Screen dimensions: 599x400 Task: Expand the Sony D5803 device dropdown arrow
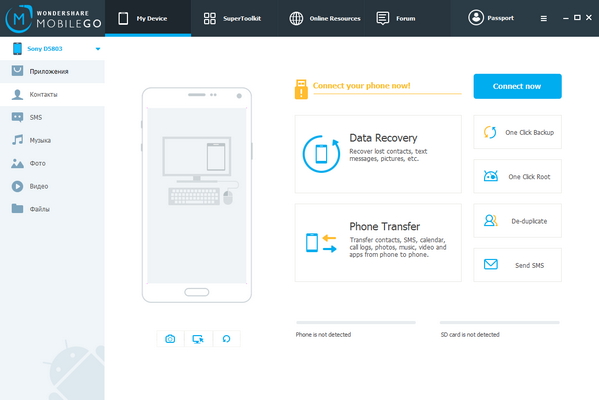(x=98, y=49)
